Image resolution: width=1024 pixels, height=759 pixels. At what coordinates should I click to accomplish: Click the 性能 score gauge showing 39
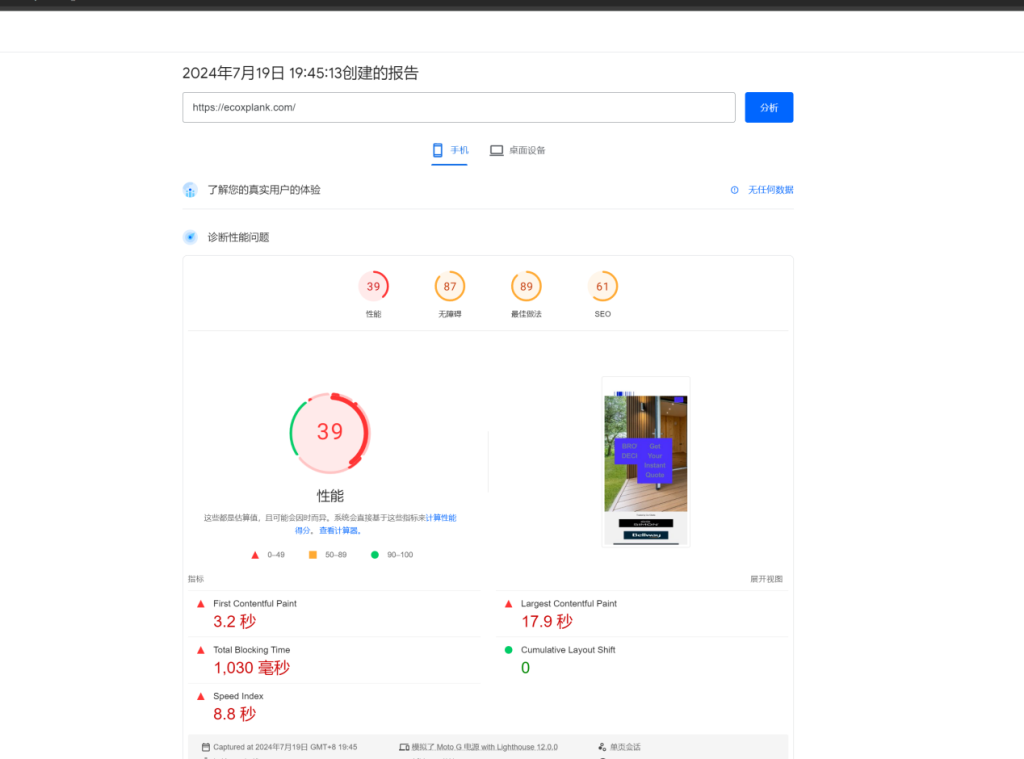coord(373,287)
